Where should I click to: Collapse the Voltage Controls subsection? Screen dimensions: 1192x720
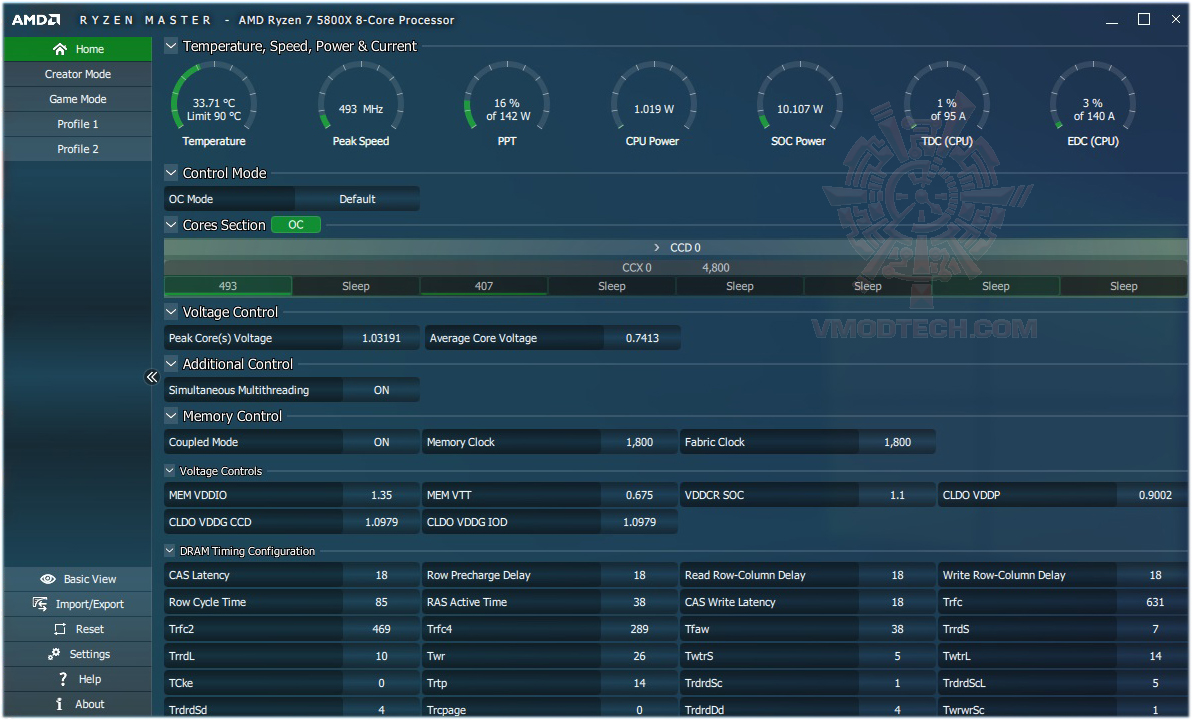tap(170, 471)
